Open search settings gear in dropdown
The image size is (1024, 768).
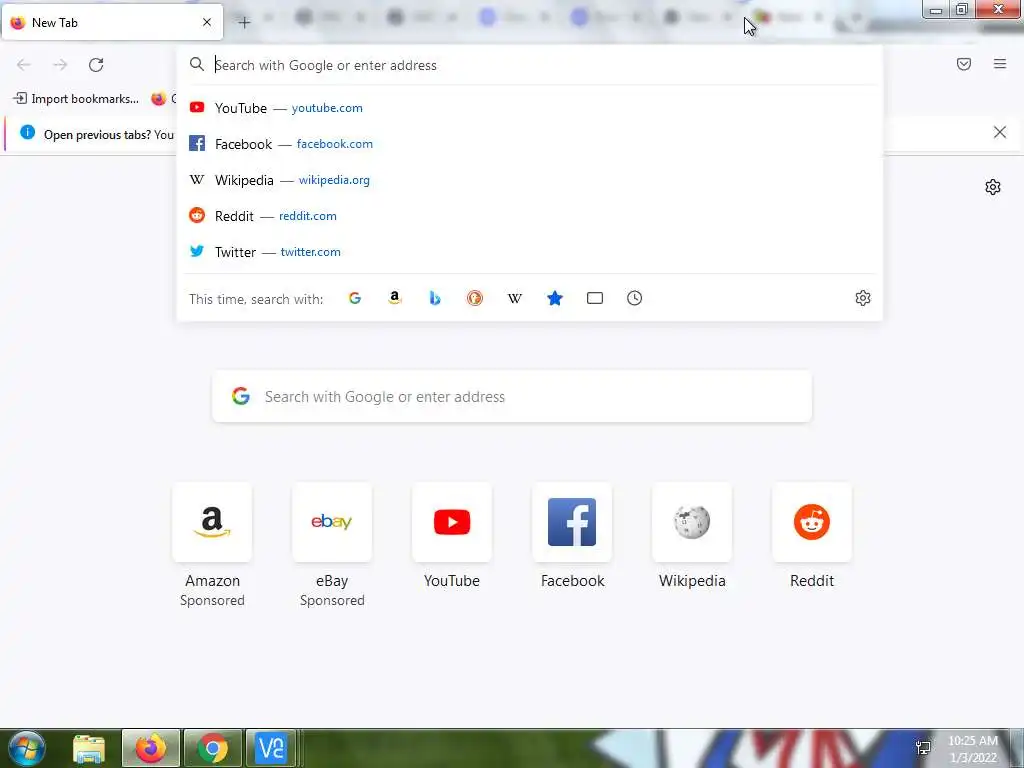point(863,298)
